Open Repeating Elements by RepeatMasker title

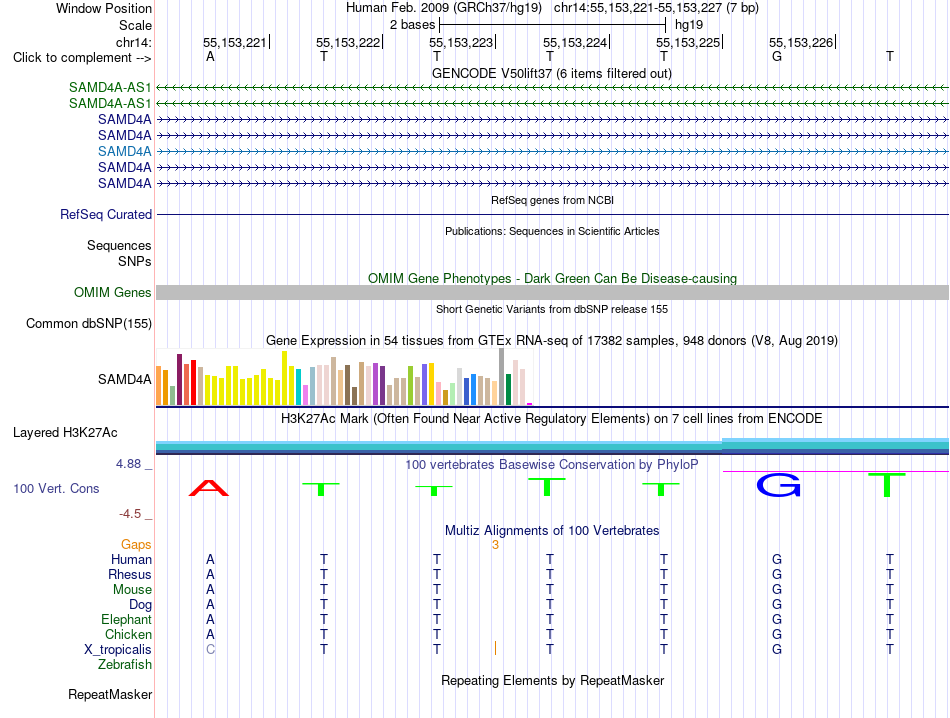pyautogui.click(x=553, y=680)
